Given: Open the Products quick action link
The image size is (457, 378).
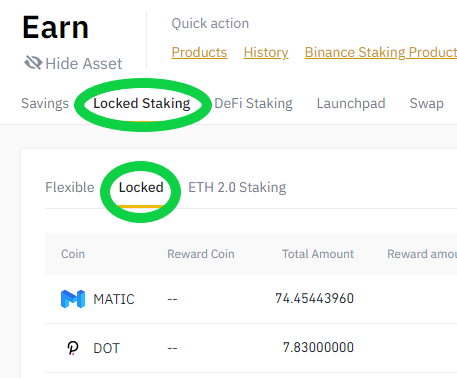Looking at the screenshot, I should pos(199,52).
